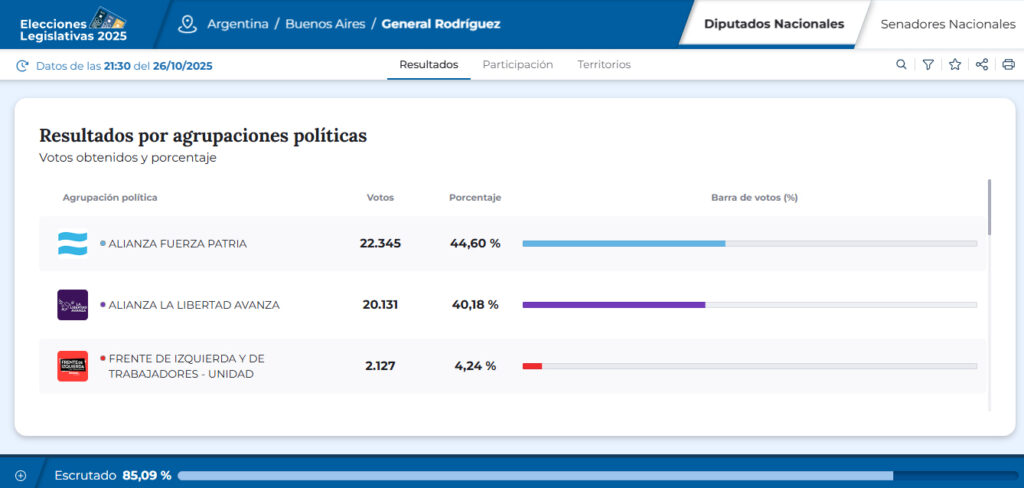Open the filter funnel icon
The image size is (1024, 488).
(x=928, y=65)
